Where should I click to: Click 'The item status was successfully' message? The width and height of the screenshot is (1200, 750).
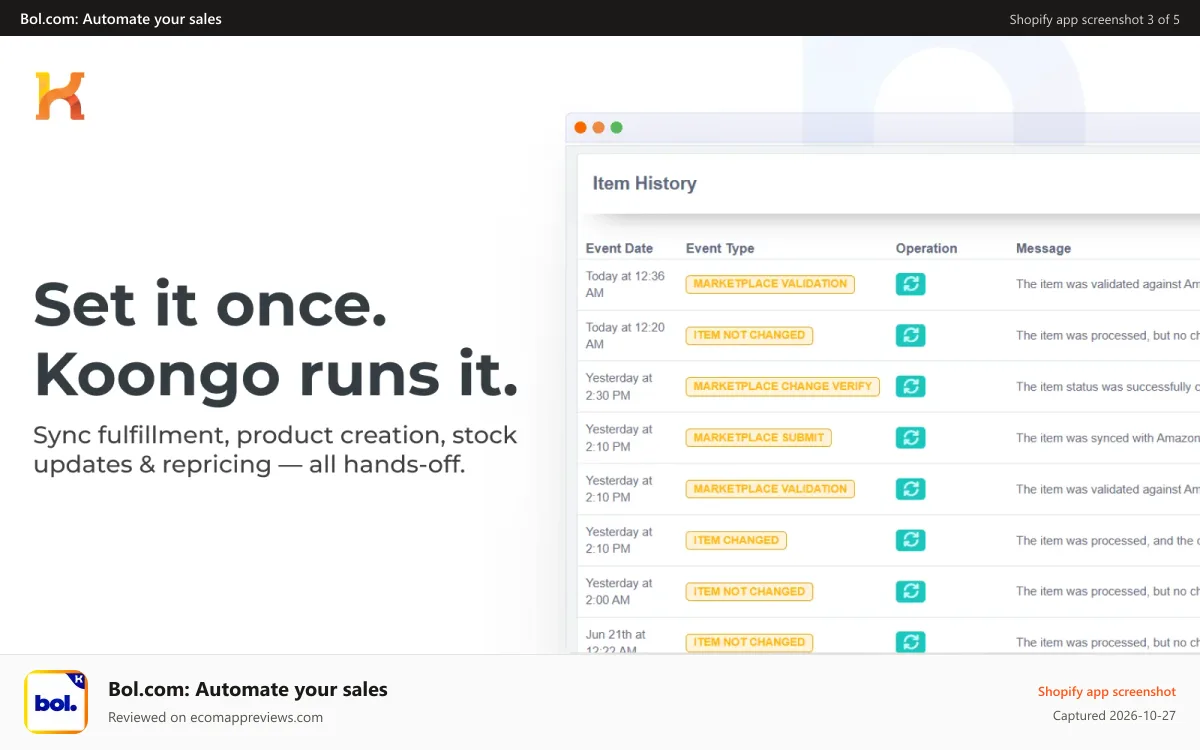click(x=1108, y=386)
